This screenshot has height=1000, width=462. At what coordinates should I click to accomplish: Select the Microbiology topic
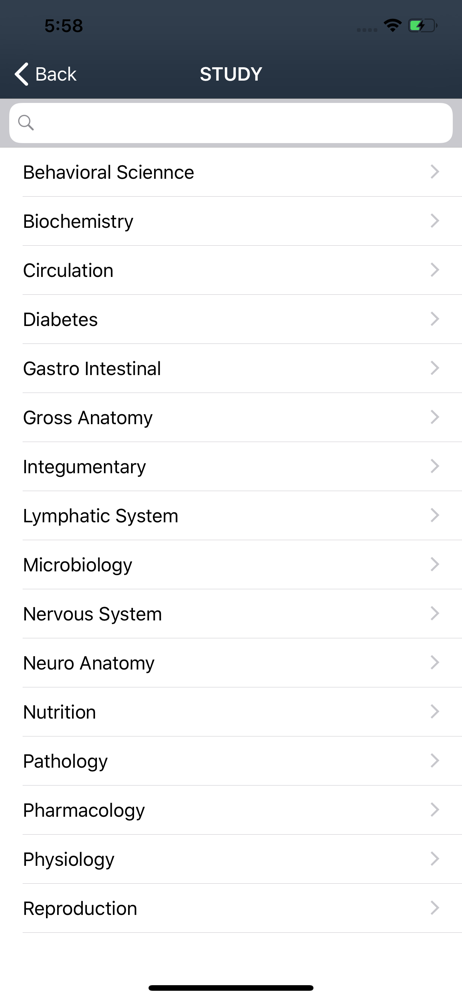231,564
